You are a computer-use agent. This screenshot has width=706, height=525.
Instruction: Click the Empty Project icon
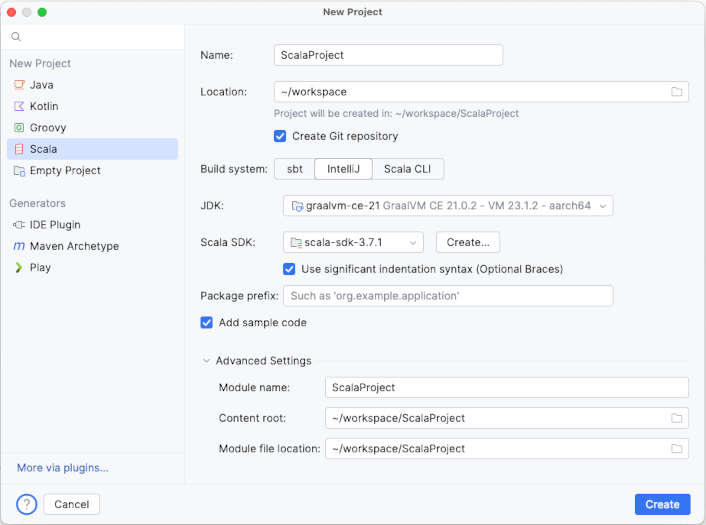(19, 171)
